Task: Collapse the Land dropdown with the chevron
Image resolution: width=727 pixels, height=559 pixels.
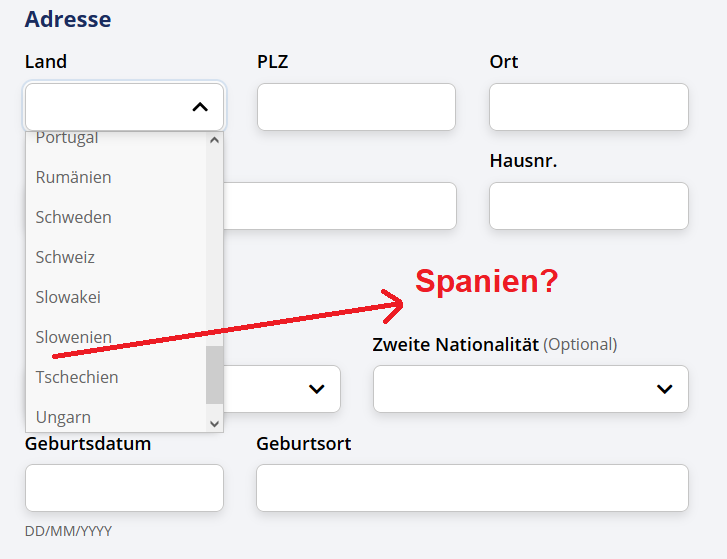Action: (200, 107)
